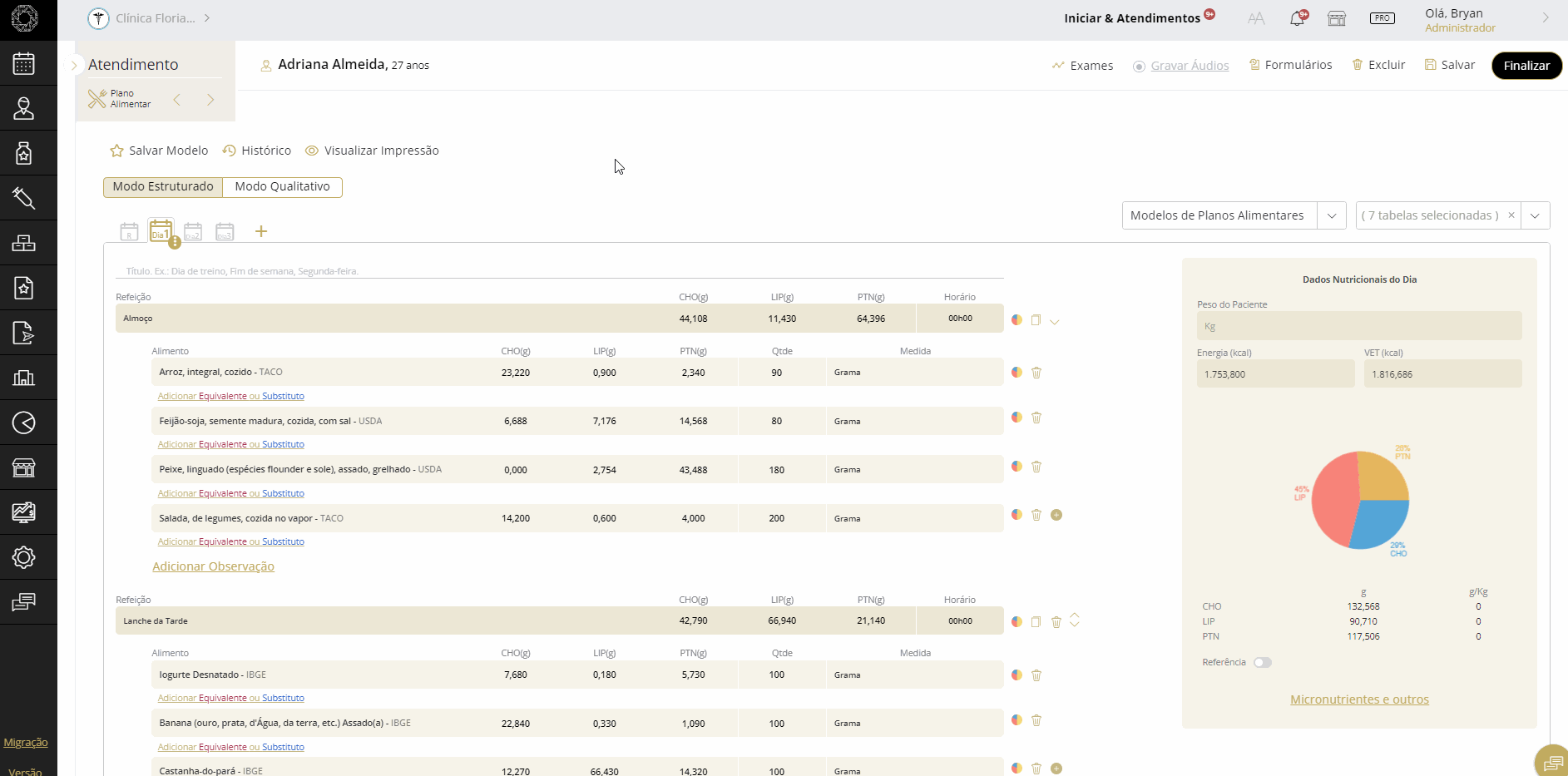
Task: Click the Finalizar button
Action: pyautogui.click(x=1526, y=66)
